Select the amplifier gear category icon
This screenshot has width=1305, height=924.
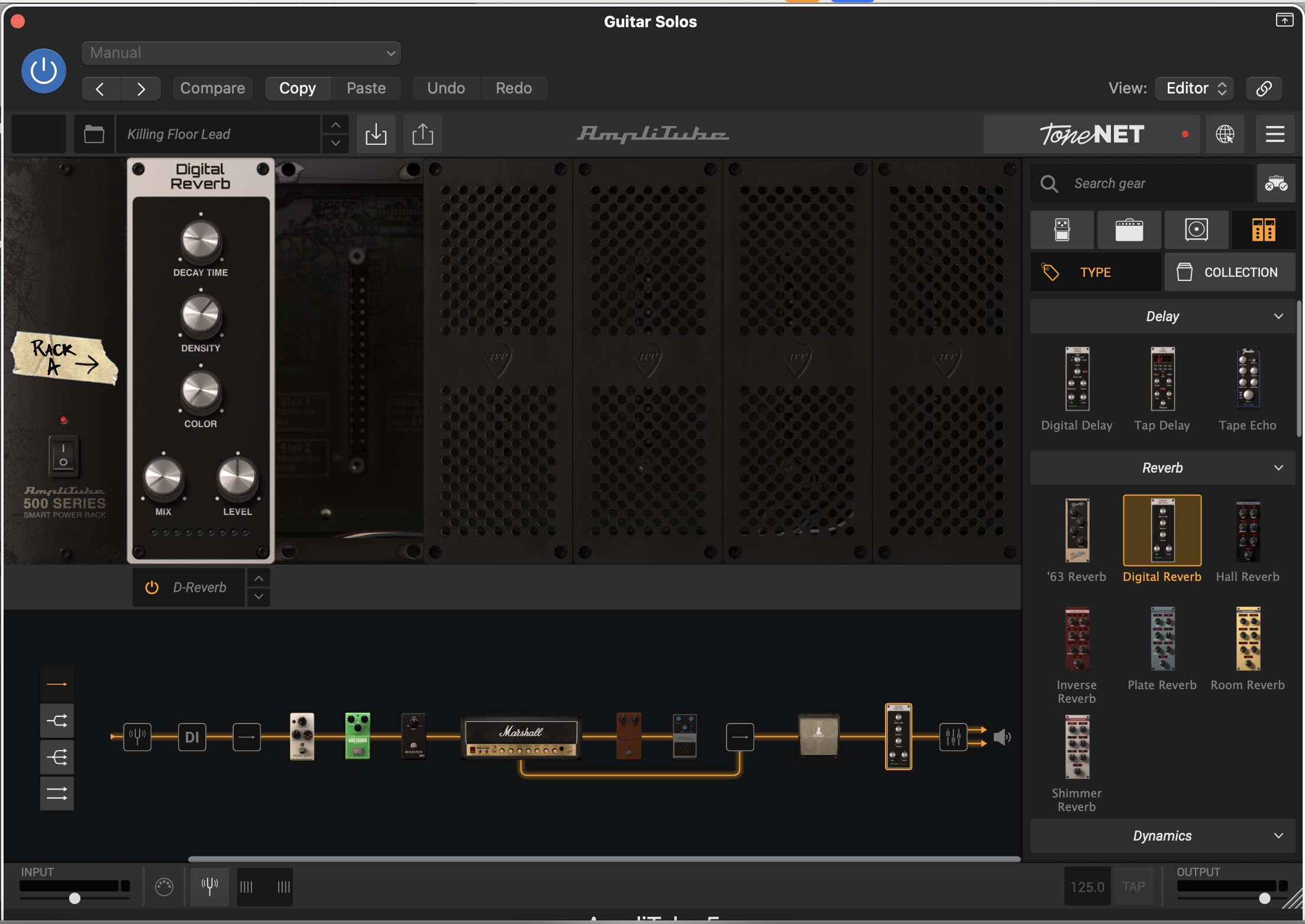coord(1129,230)
